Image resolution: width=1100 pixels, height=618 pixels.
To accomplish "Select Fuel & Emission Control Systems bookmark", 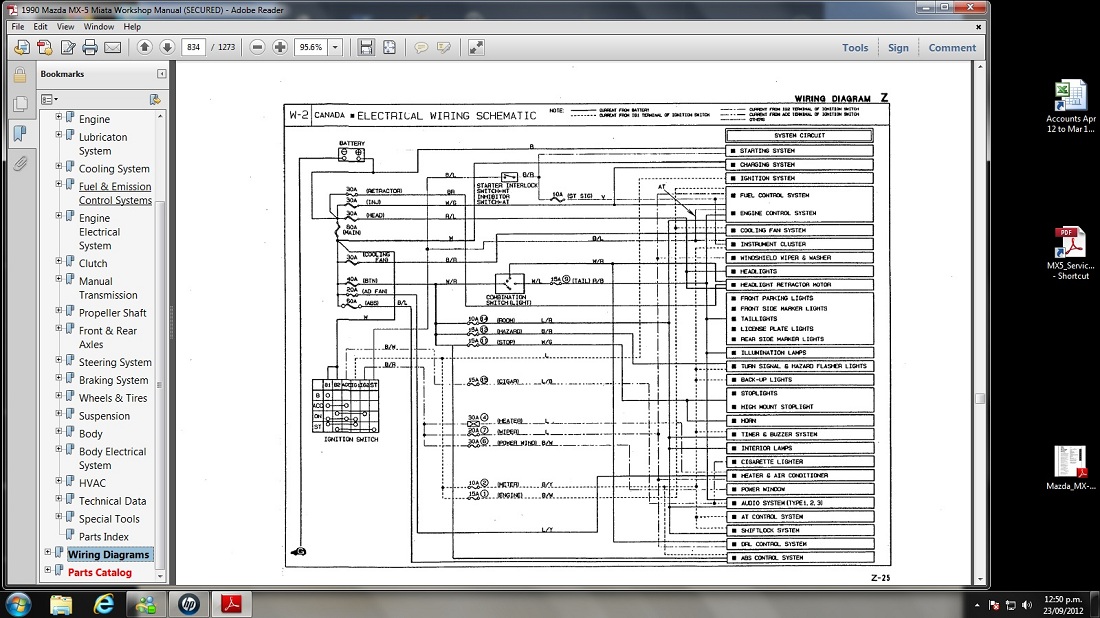I will tap(115, 193).
